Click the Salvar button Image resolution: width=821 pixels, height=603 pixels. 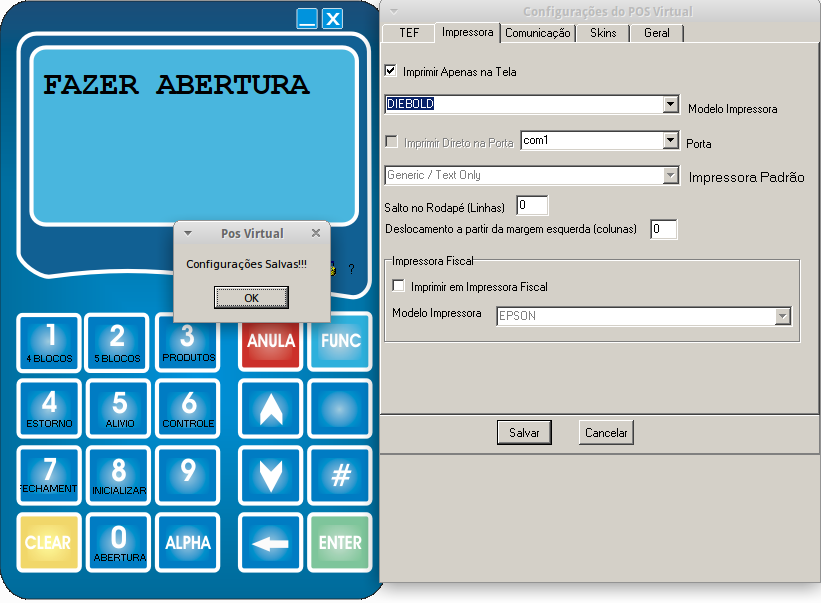click(x=524, y=433)
